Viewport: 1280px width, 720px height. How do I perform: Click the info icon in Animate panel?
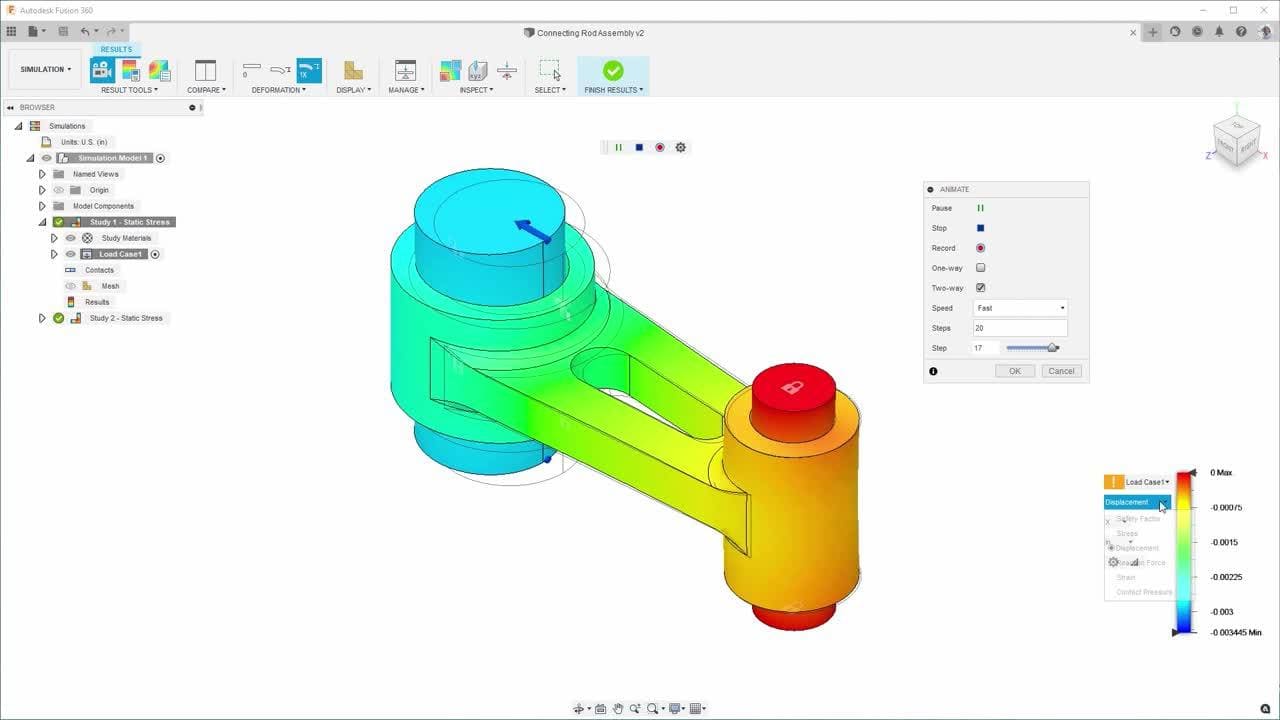point(933,371)
